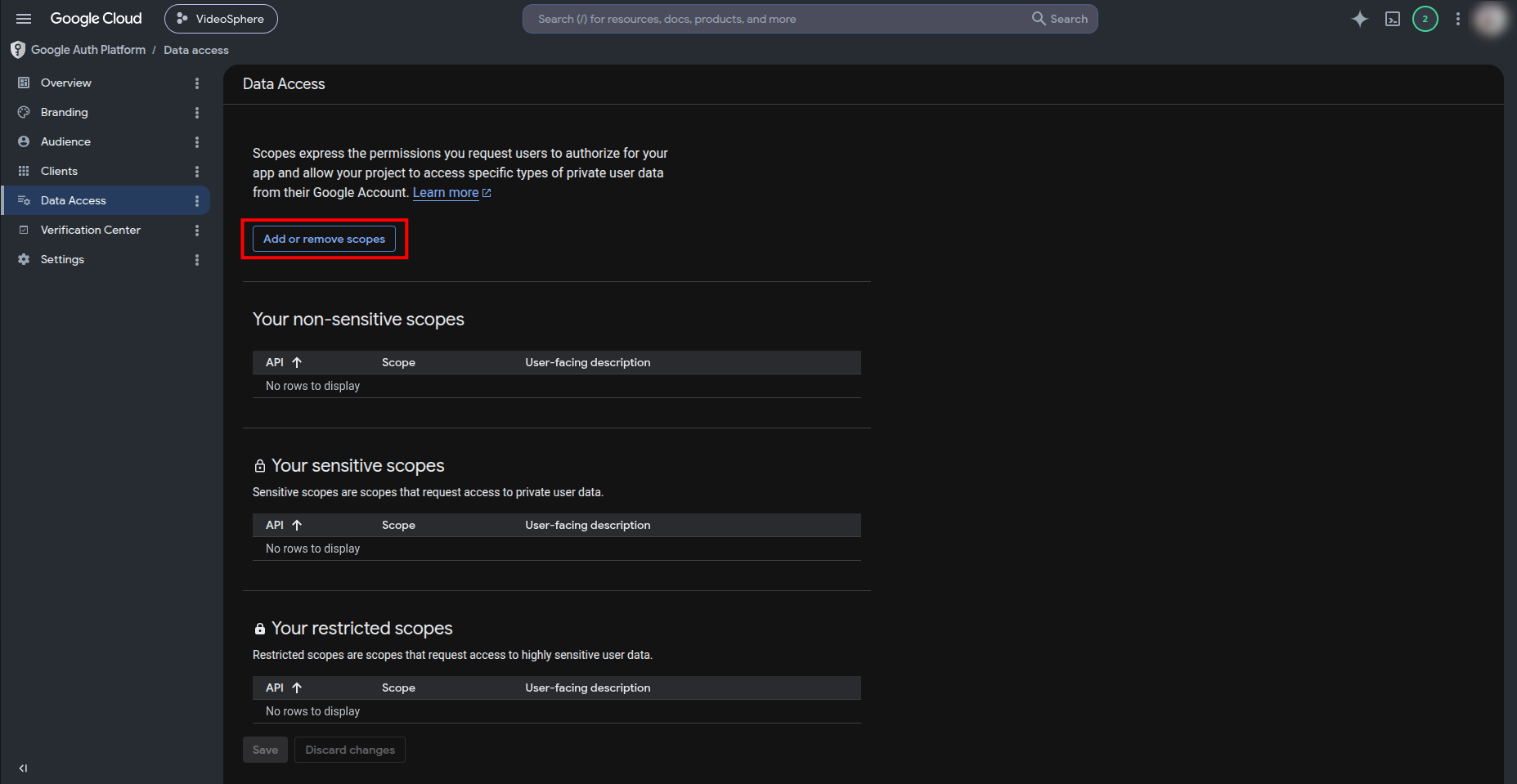The height and width of the screenshot is (784, 1517).
Task: Open three-dot menu beside Verification Center
Action: pos(197,230)
